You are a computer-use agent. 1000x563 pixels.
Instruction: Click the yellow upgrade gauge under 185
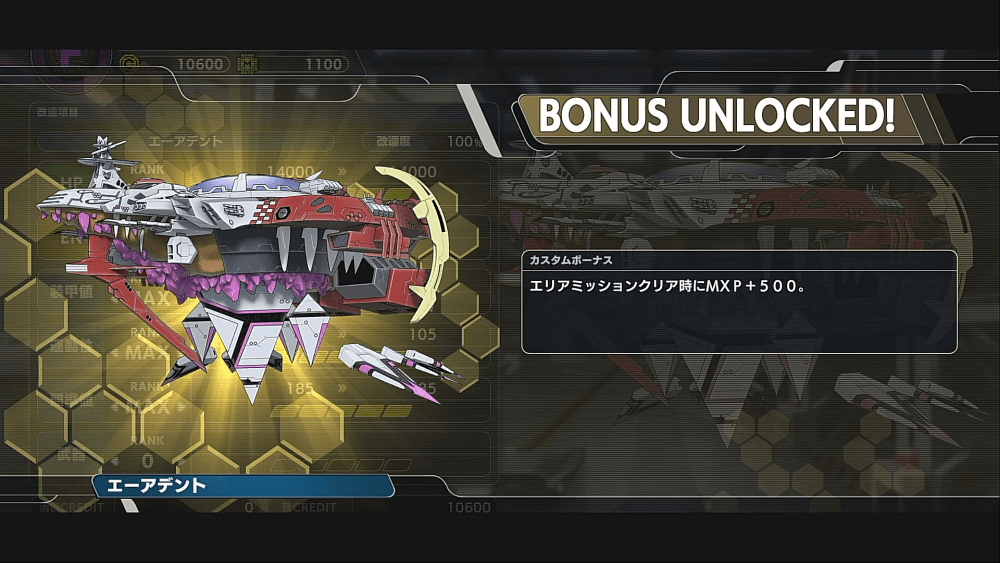click(342, 411)
